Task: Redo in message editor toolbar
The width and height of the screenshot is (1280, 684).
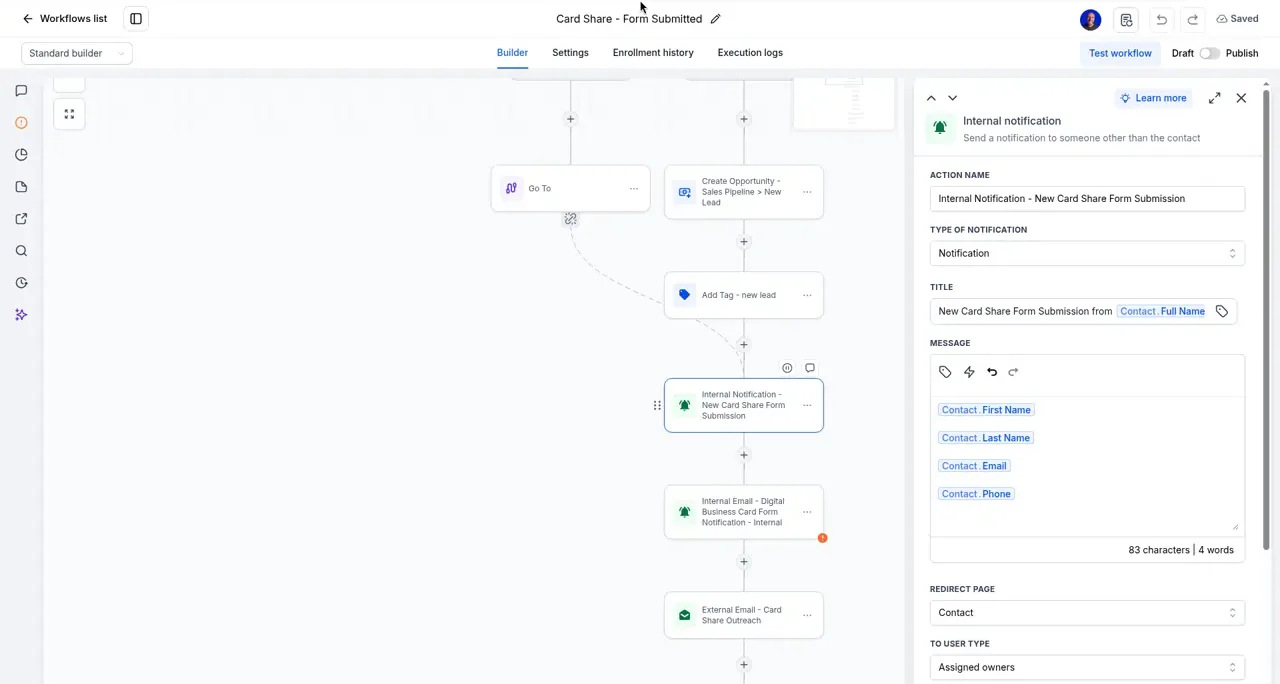Action: (1013, 372)
